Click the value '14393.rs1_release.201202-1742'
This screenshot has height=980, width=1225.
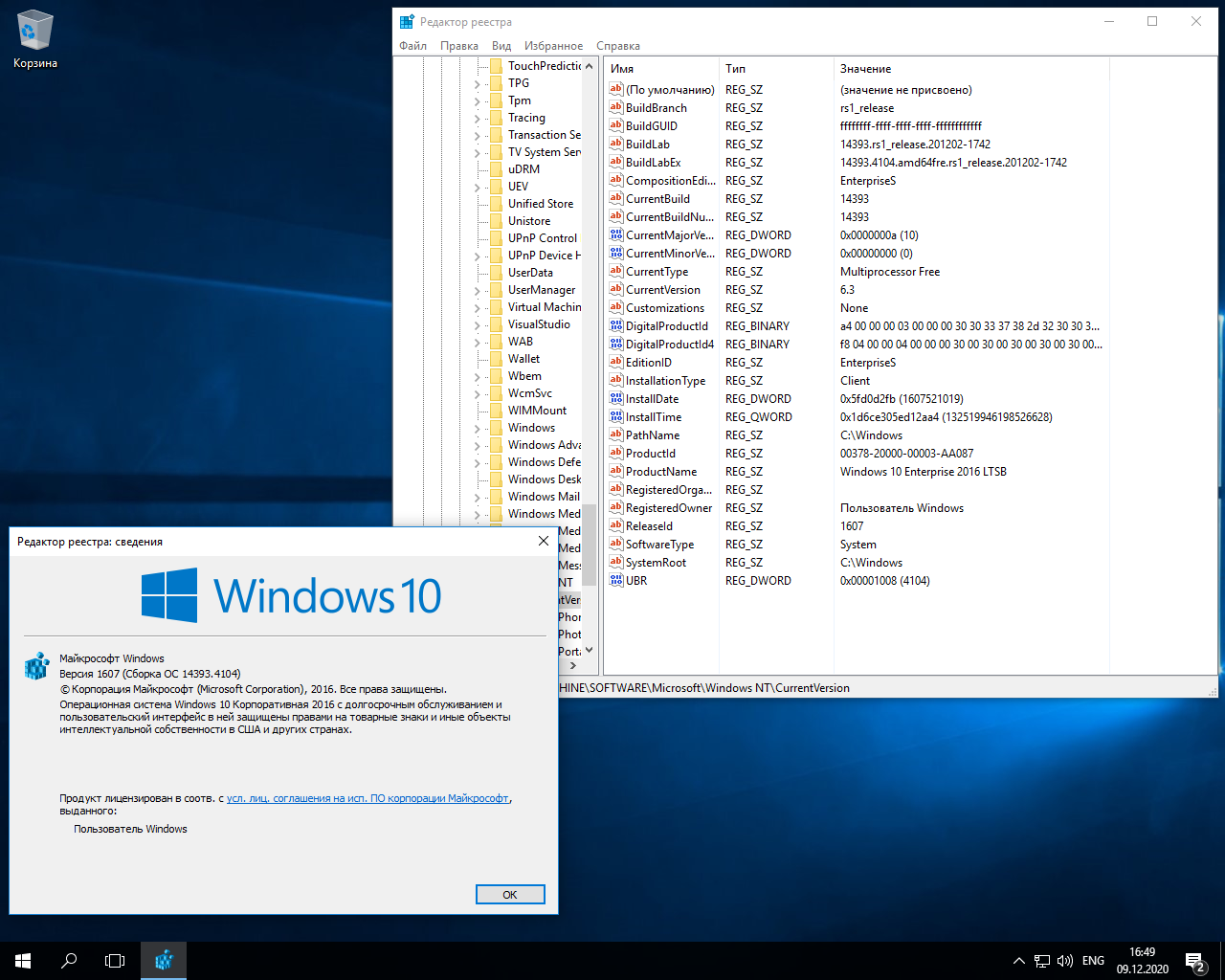915,145
